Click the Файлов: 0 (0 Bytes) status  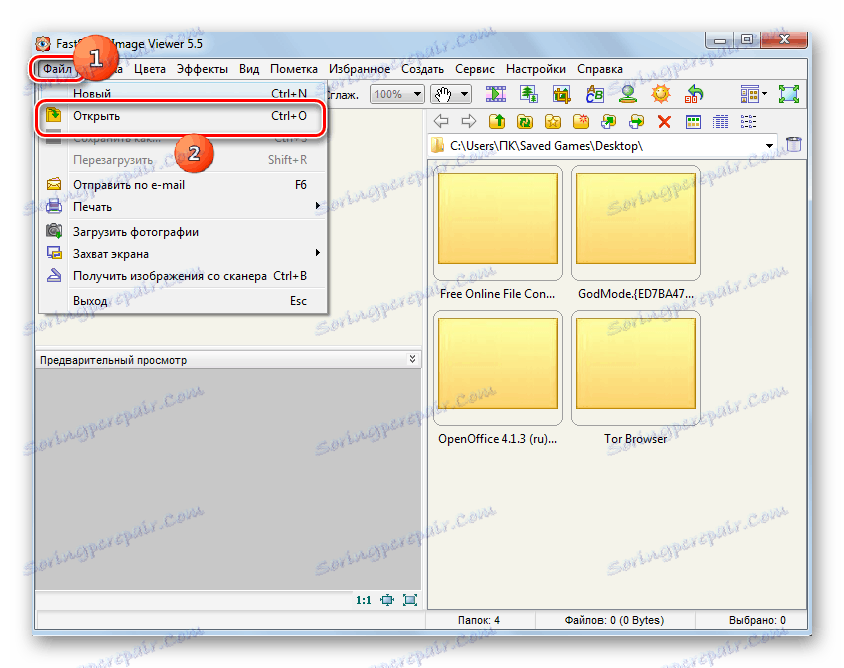pos(614,620)
